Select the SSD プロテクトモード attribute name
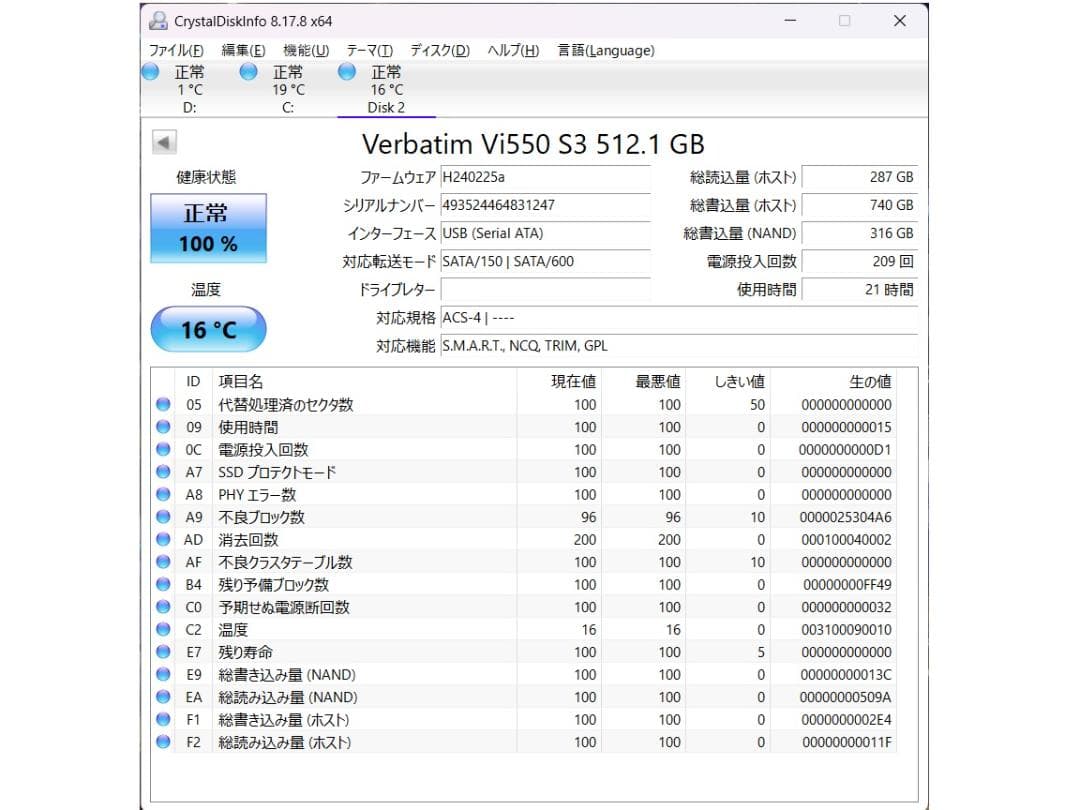 (x=277, y=472)
